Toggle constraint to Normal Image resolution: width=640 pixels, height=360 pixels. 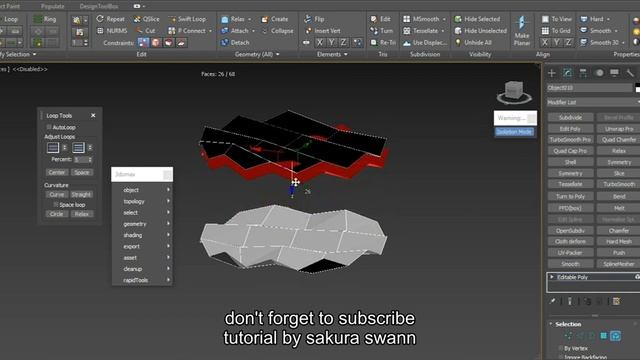pos(181,42)
